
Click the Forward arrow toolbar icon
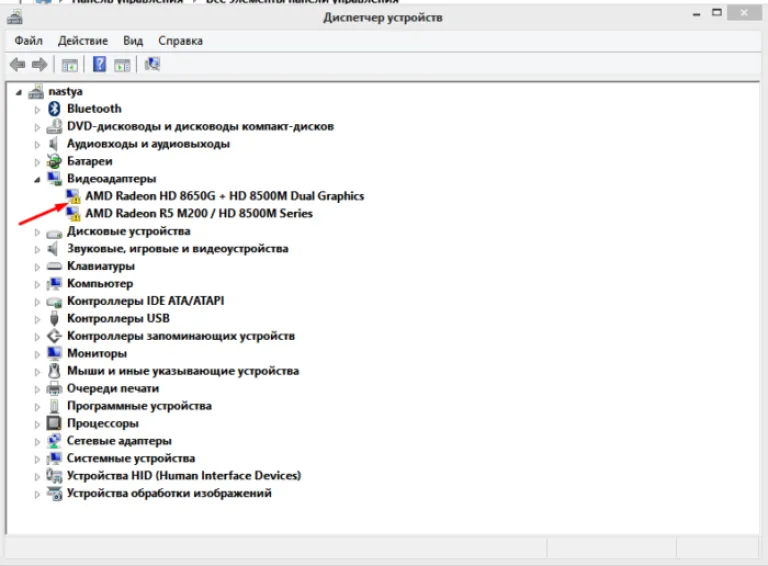point(39,64)
